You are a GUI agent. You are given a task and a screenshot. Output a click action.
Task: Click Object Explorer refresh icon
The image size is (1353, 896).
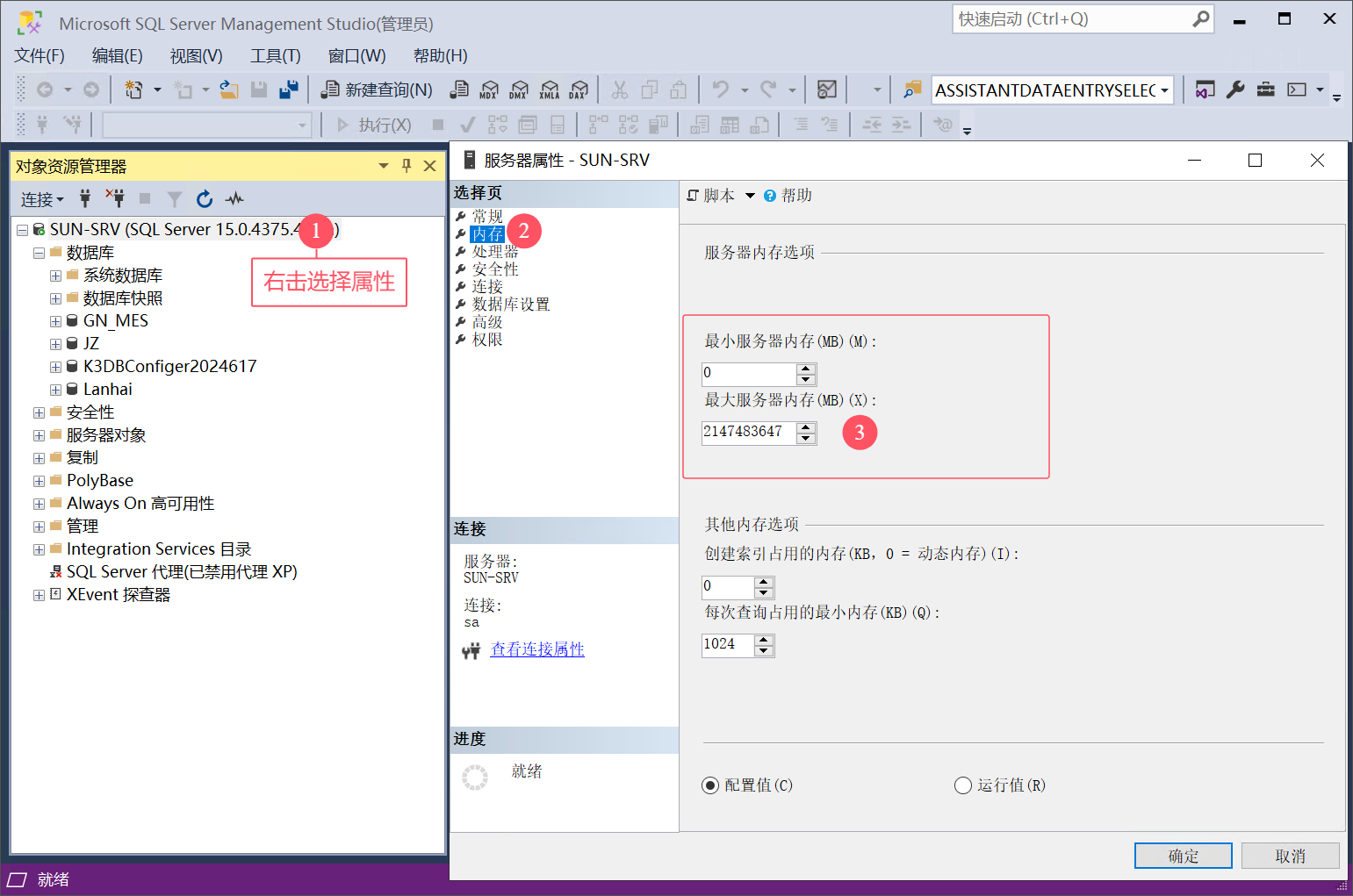point(205,199)
